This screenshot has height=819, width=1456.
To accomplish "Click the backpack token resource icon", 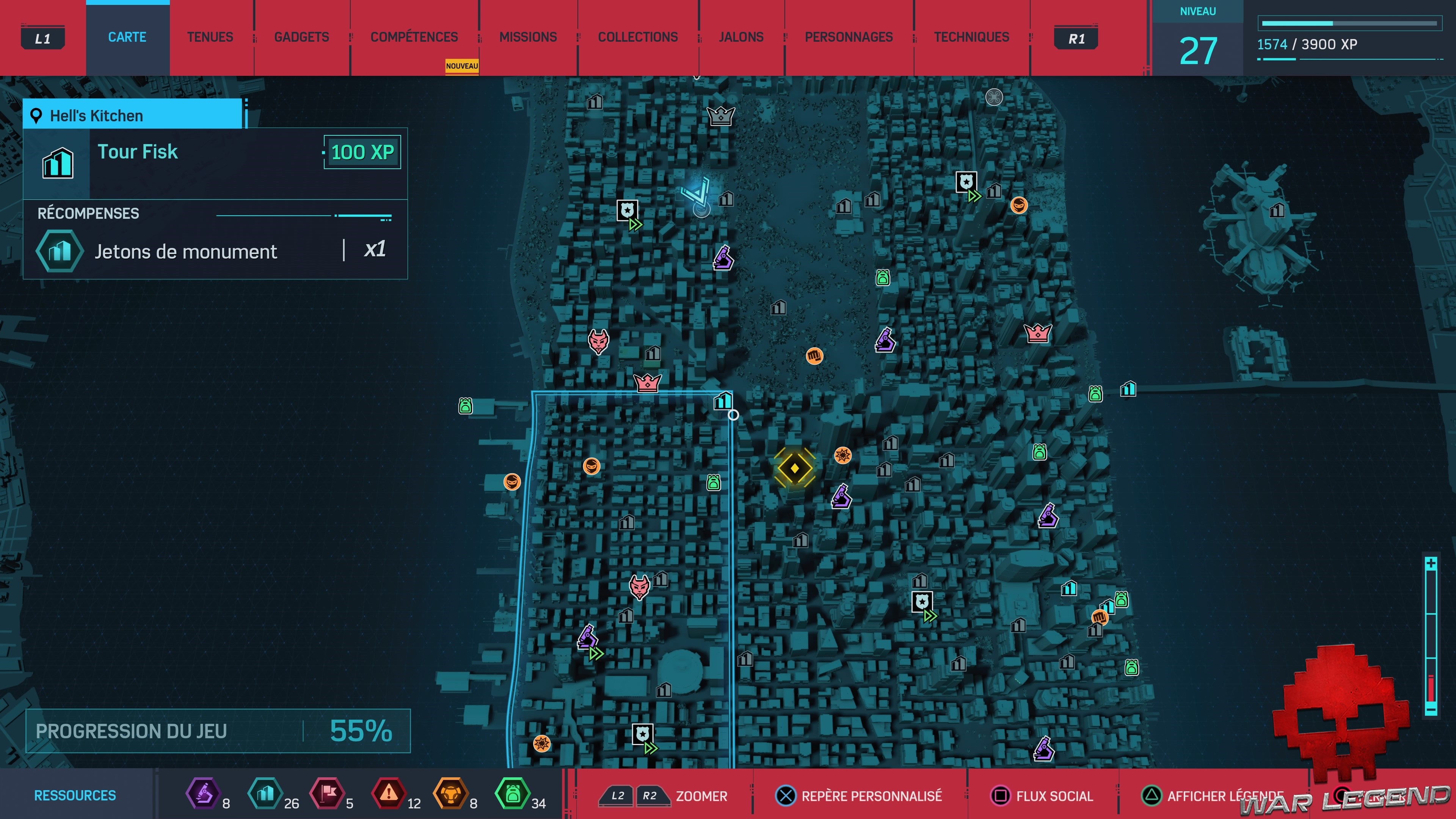I will [x=512, y=794].
